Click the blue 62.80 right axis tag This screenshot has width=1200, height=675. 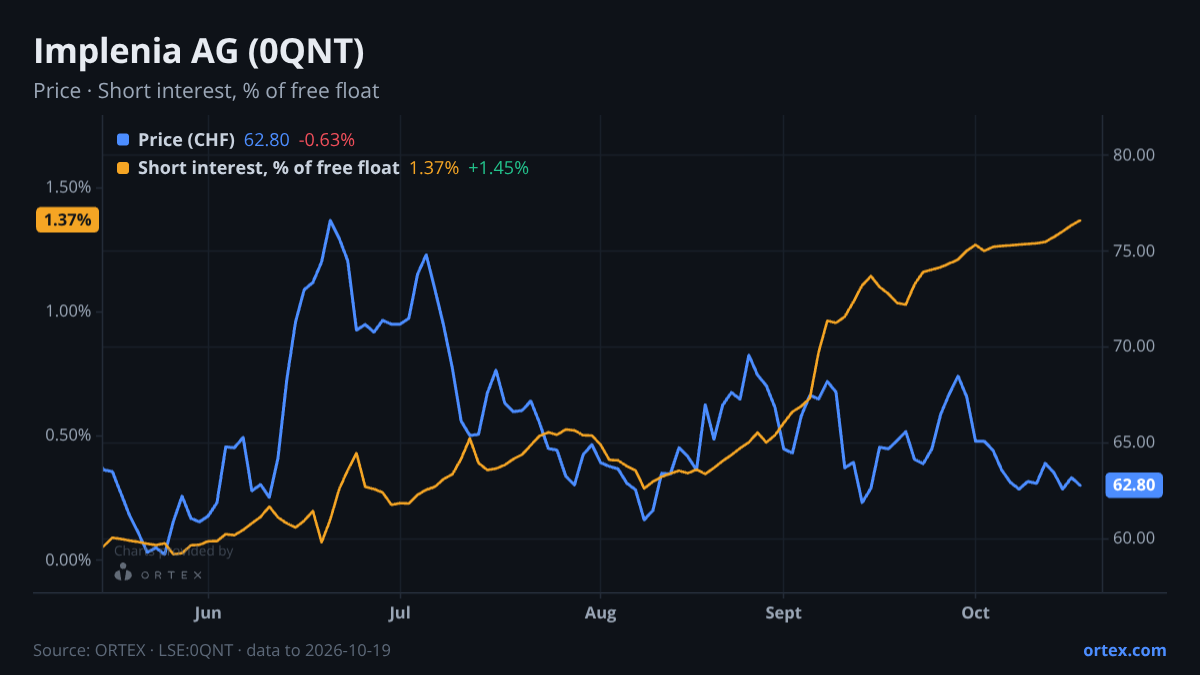[1134, 486]
